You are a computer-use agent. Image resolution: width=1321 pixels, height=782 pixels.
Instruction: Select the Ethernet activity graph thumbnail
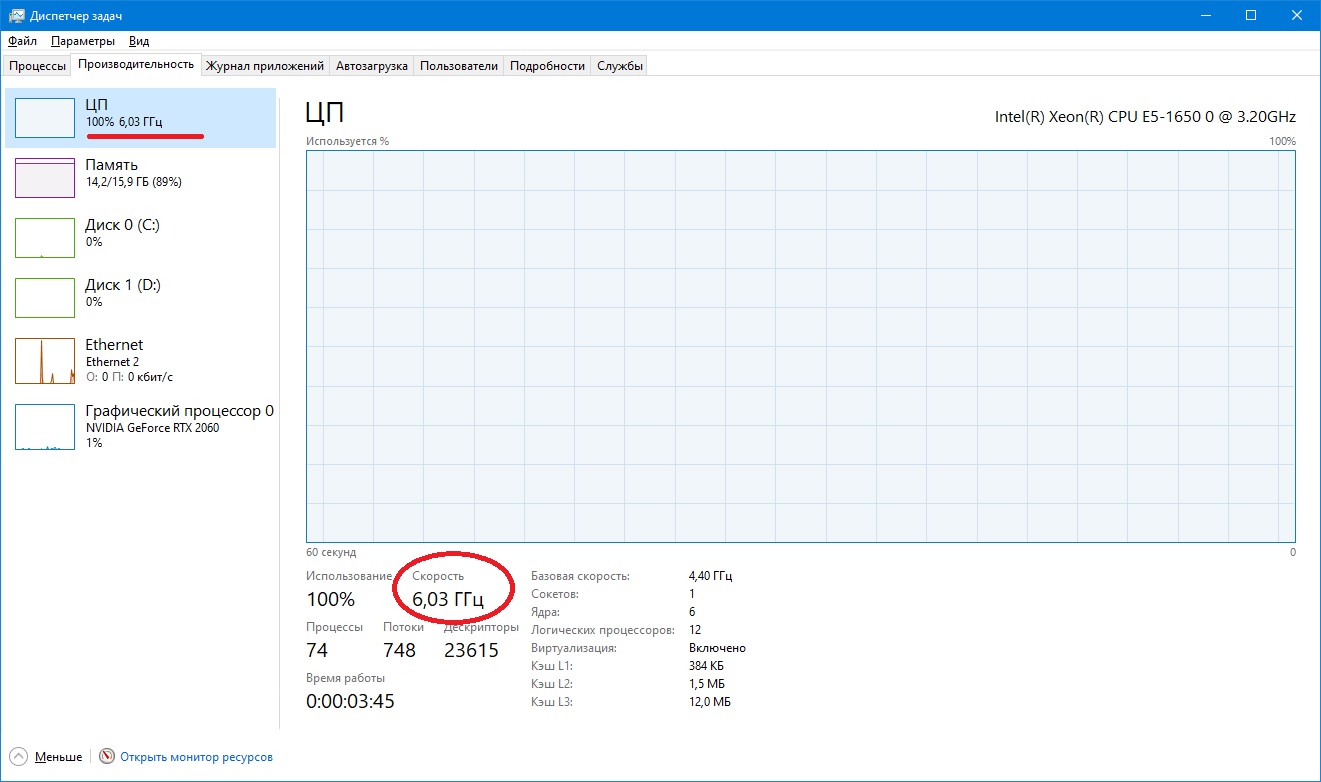pyautogui.click(x=45, y=361)
